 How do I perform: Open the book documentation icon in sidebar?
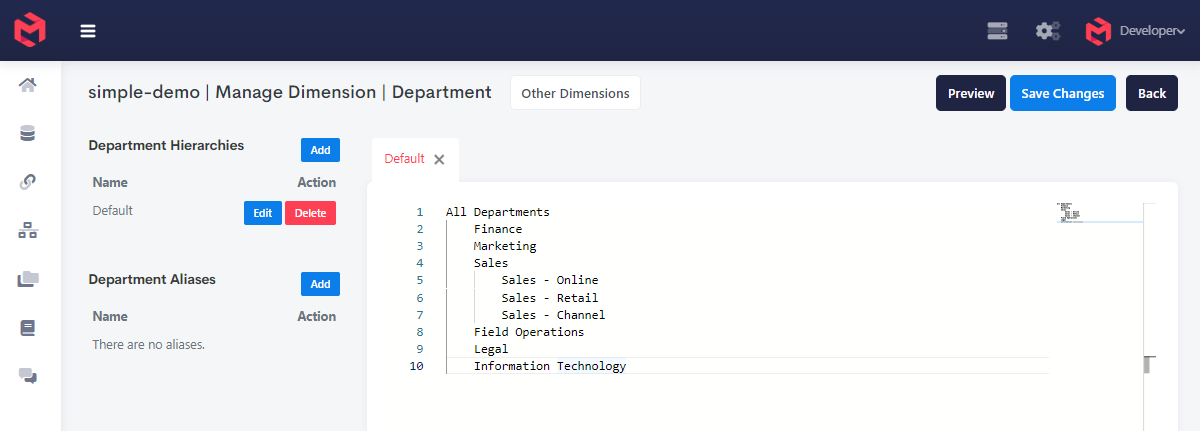(x=28, y=327)
